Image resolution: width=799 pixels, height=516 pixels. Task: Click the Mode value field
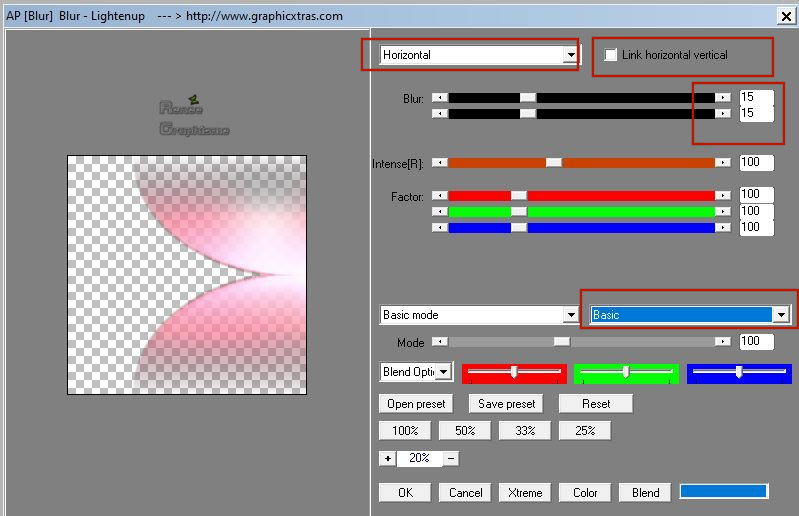click(x=756, y=341)
